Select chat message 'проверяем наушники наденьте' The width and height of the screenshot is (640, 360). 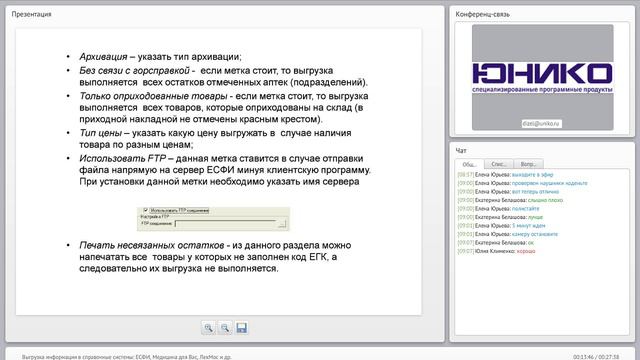(549, 183)
